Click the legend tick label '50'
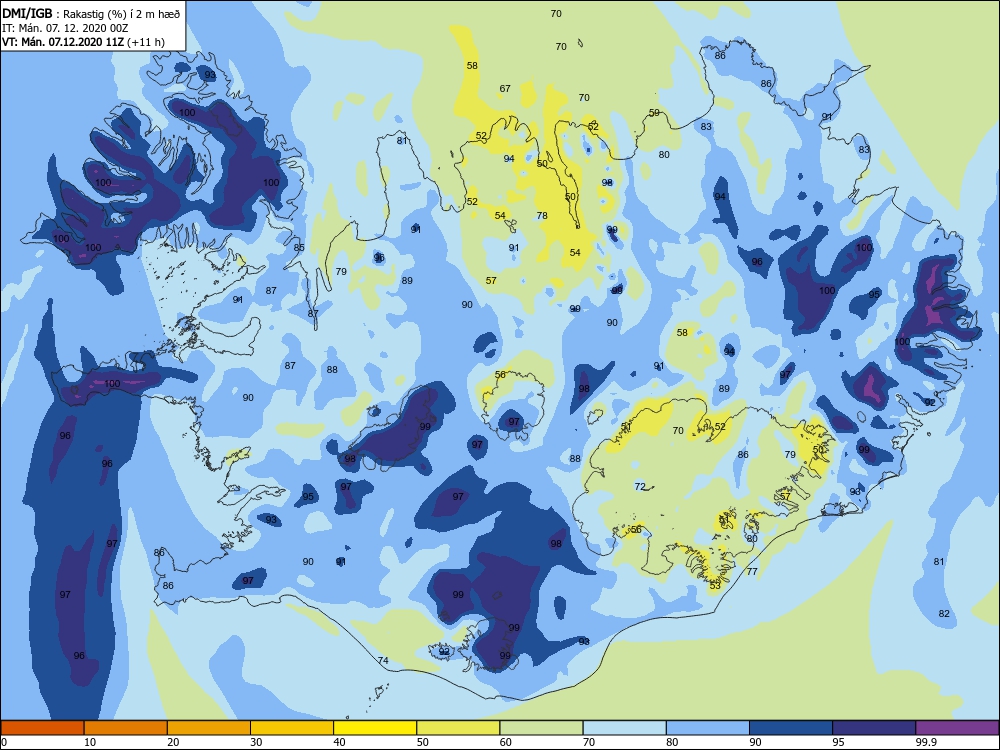This screenshot has width=1000, height=750. pyautogui.click(x=423, y=742)
